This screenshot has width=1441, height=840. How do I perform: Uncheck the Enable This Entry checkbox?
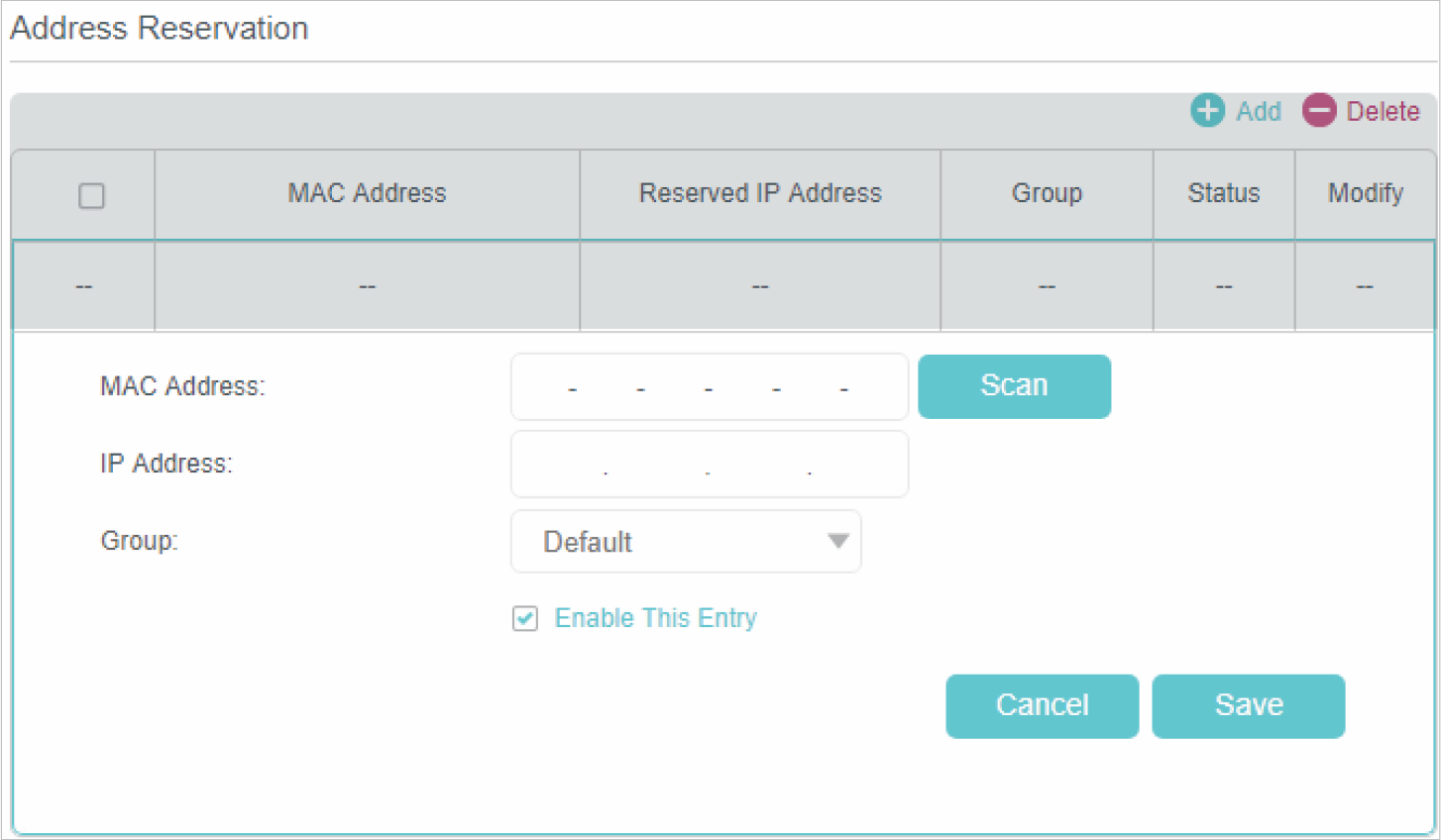pos(525,618)
